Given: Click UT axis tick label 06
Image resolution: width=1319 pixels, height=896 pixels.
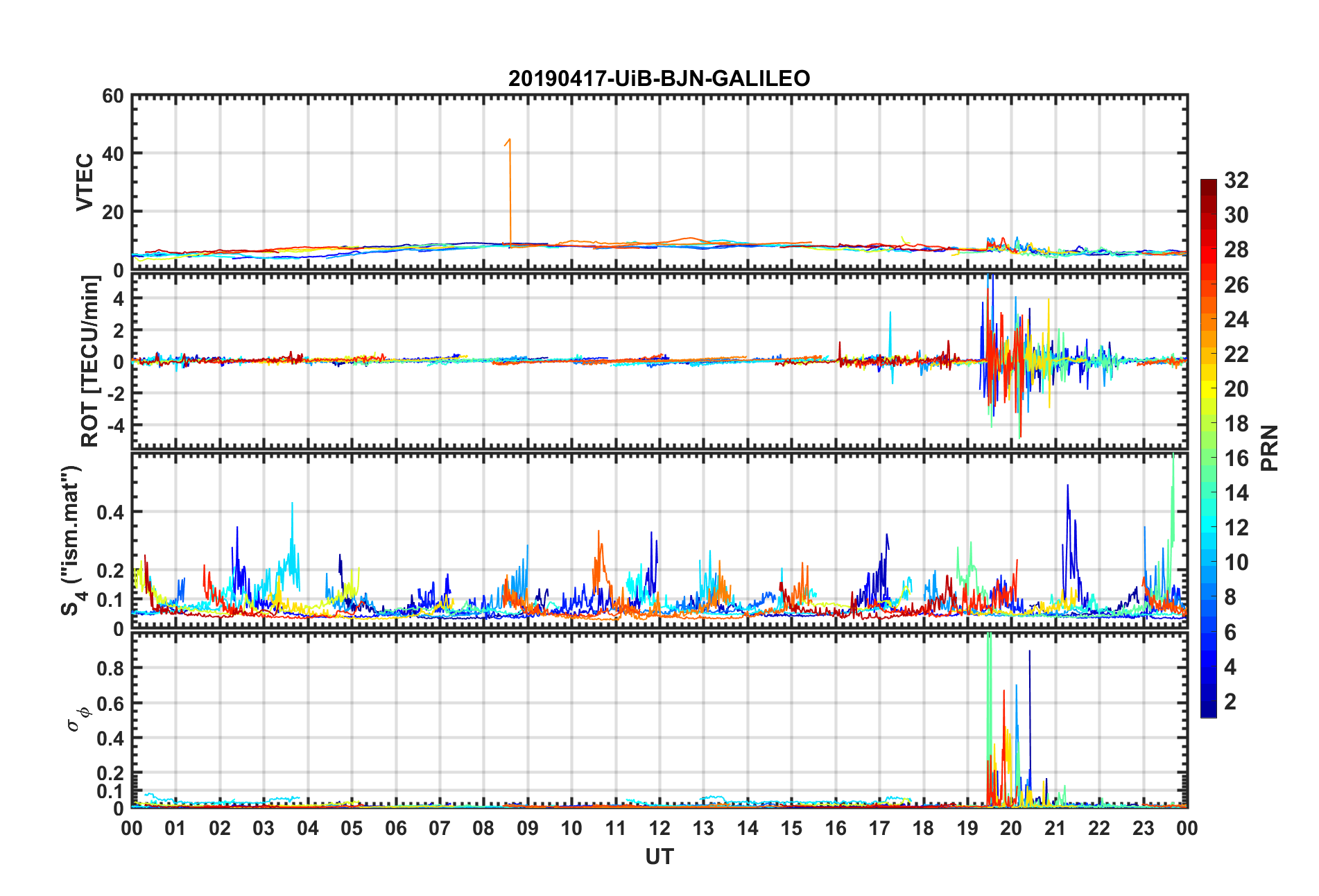Looking at the screenshot, I should [396, 828].
